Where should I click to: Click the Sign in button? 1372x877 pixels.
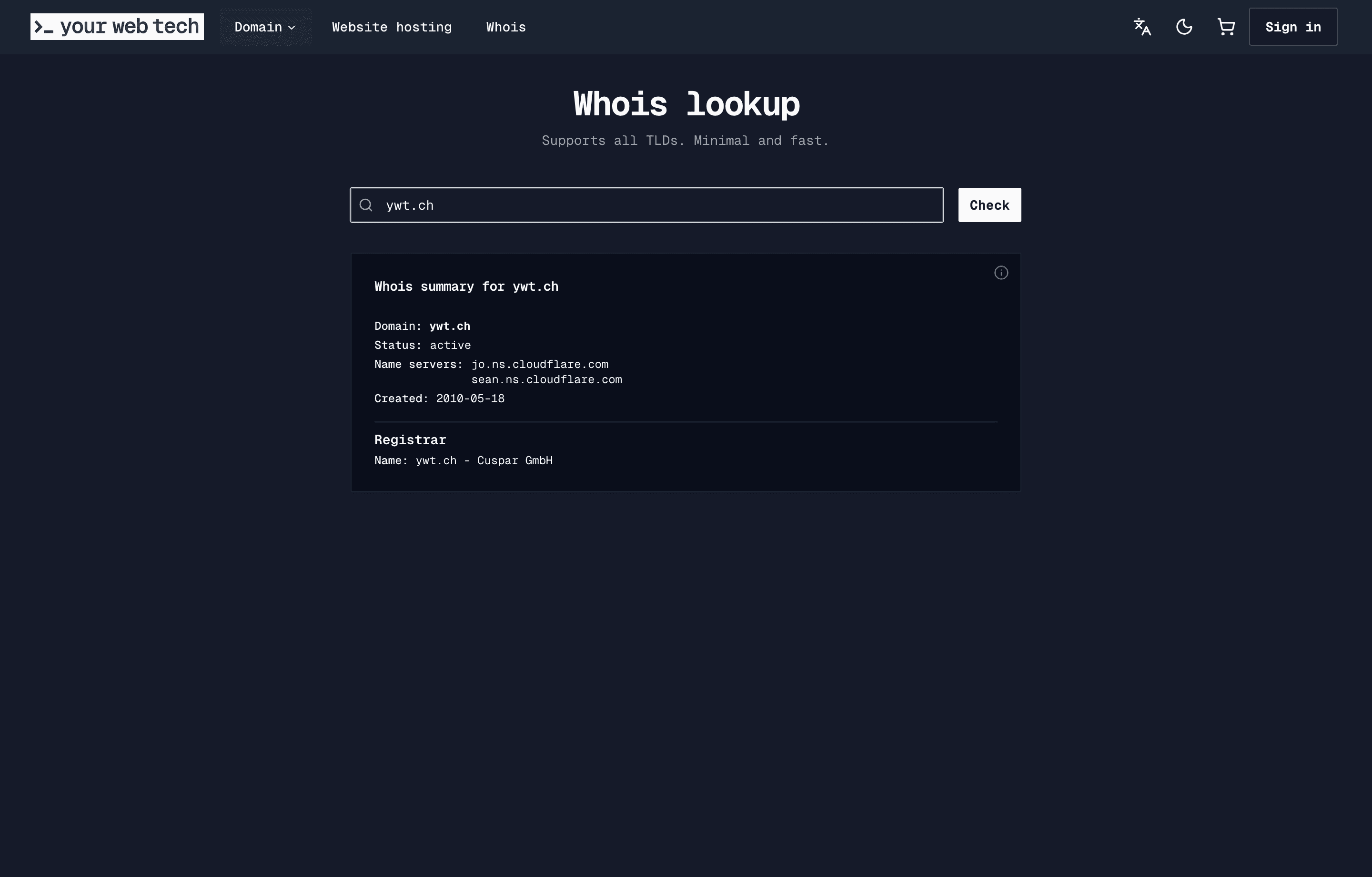[1293, 27]
